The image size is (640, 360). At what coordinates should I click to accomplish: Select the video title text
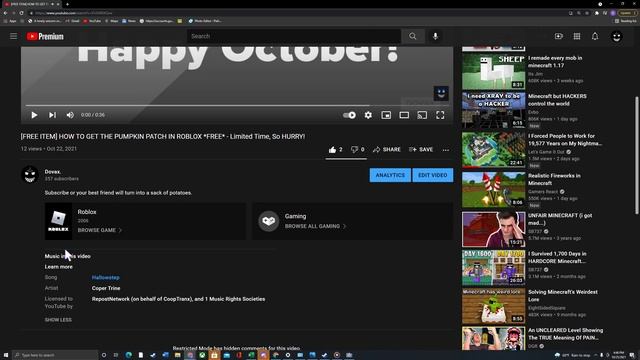click(x=163, y=136)
